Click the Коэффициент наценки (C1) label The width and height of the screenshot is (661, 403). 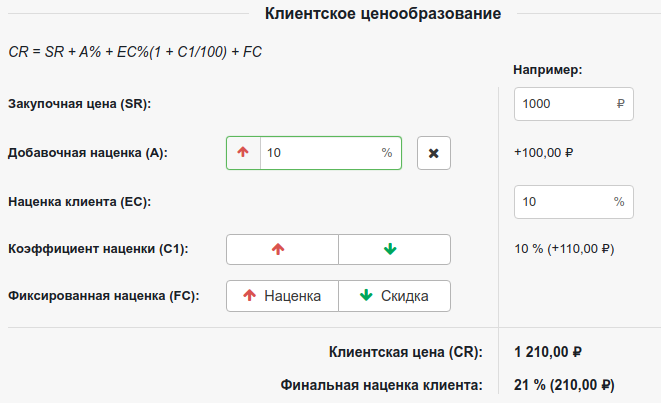(x=97, y=249)
